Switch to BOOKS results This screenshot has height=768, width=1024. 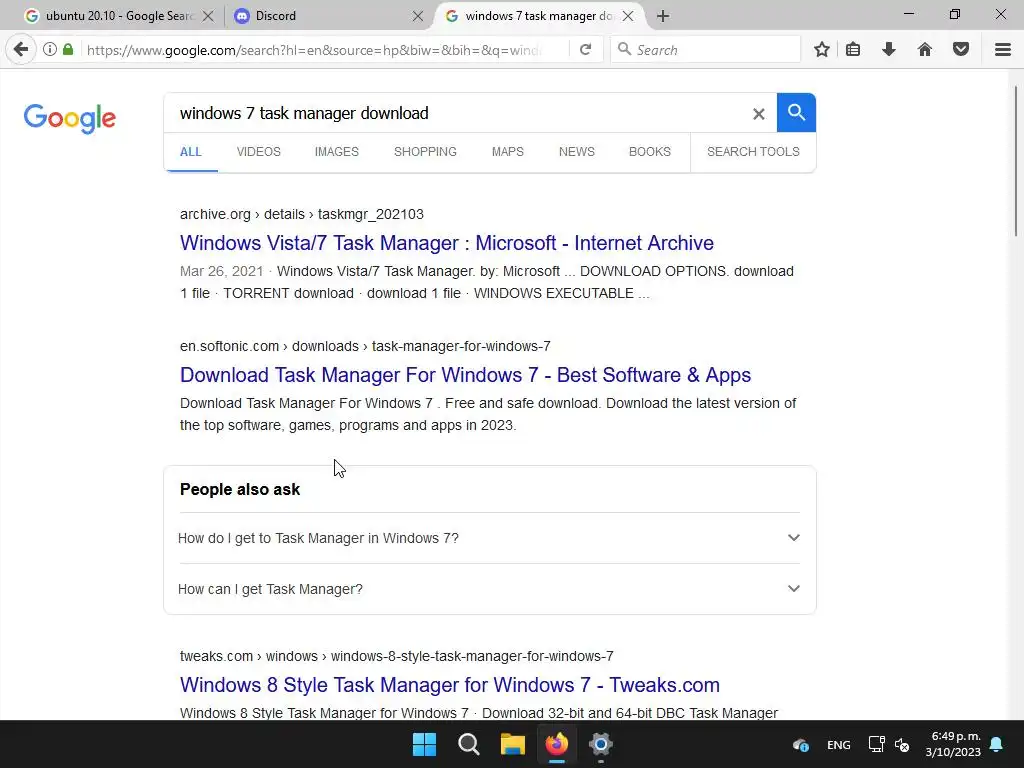pos(650,152)
